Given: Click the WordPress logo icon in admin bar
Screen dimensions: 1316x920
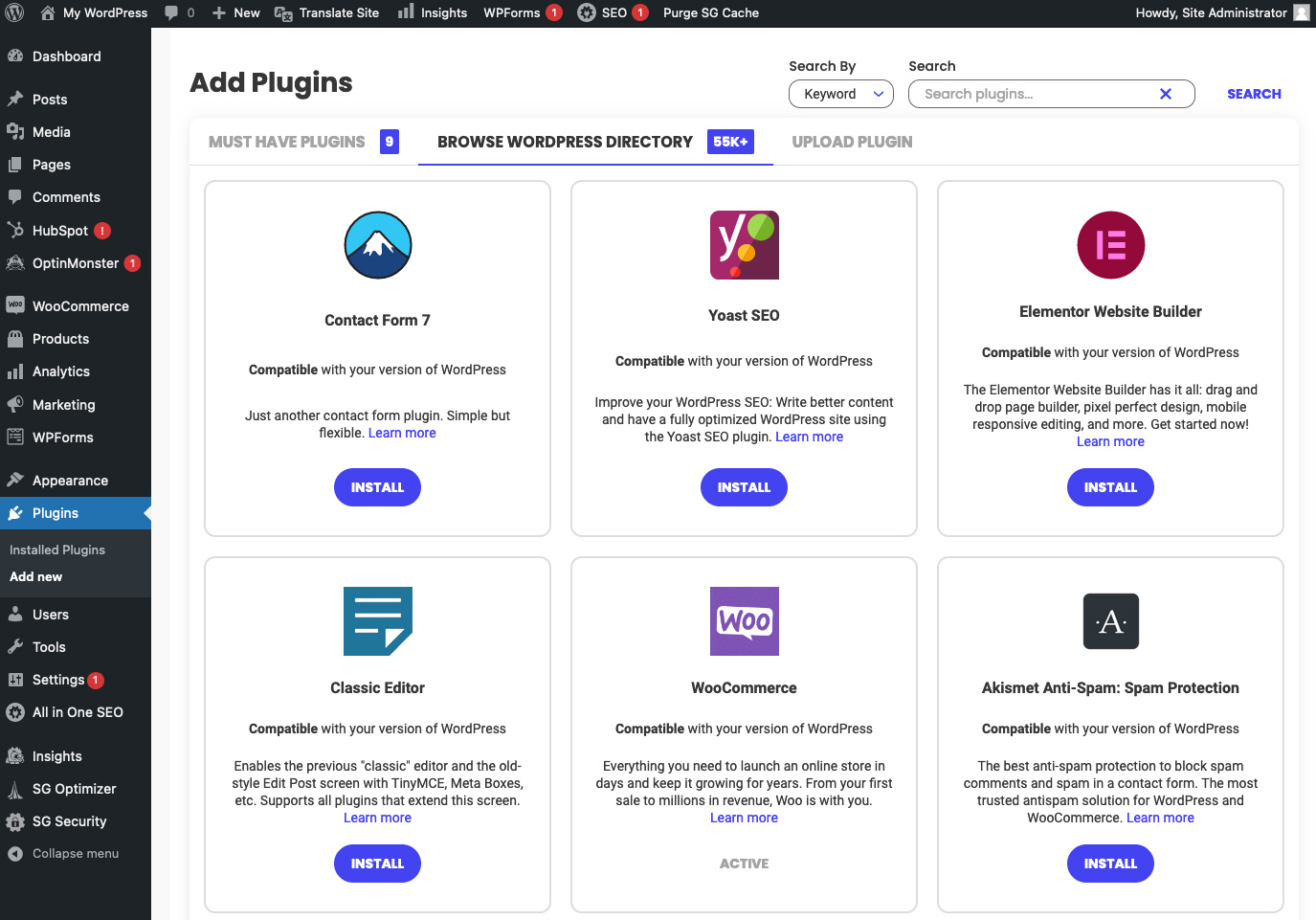Looking at the screenshot, I should click(14, 13).
